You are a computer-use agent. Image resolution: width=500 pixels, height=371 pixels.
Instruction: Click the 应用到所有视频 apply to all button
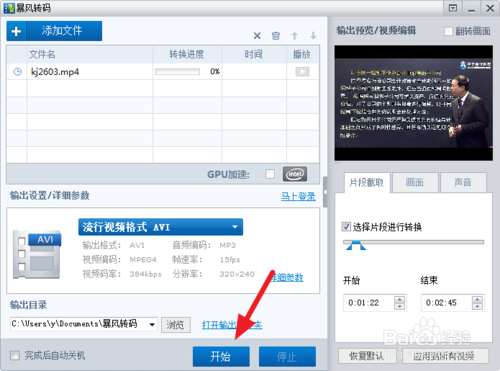pyautogui.click(x=445, y=356)
